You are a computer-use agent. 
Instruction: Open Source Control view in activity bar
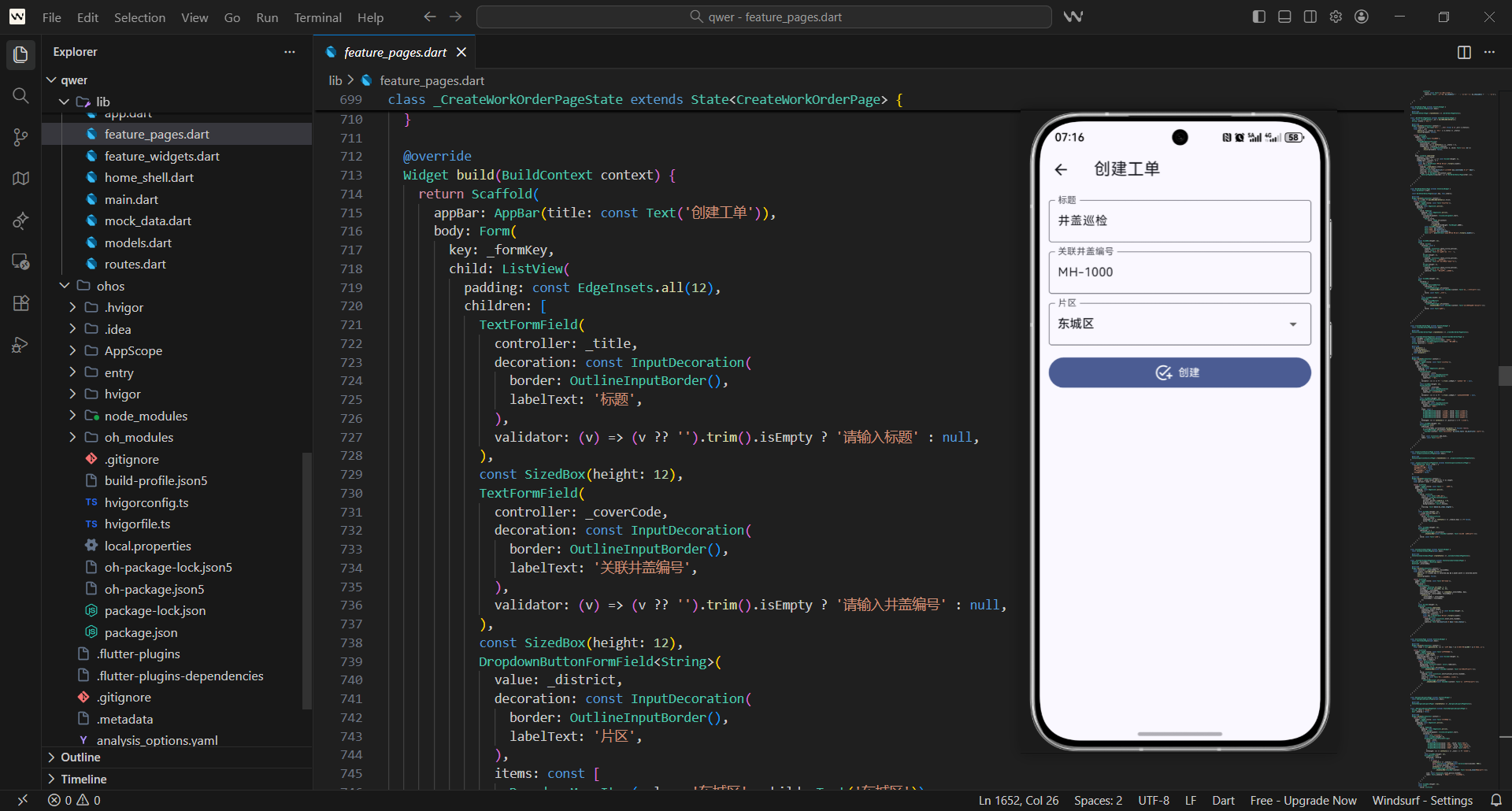point(20,138)
